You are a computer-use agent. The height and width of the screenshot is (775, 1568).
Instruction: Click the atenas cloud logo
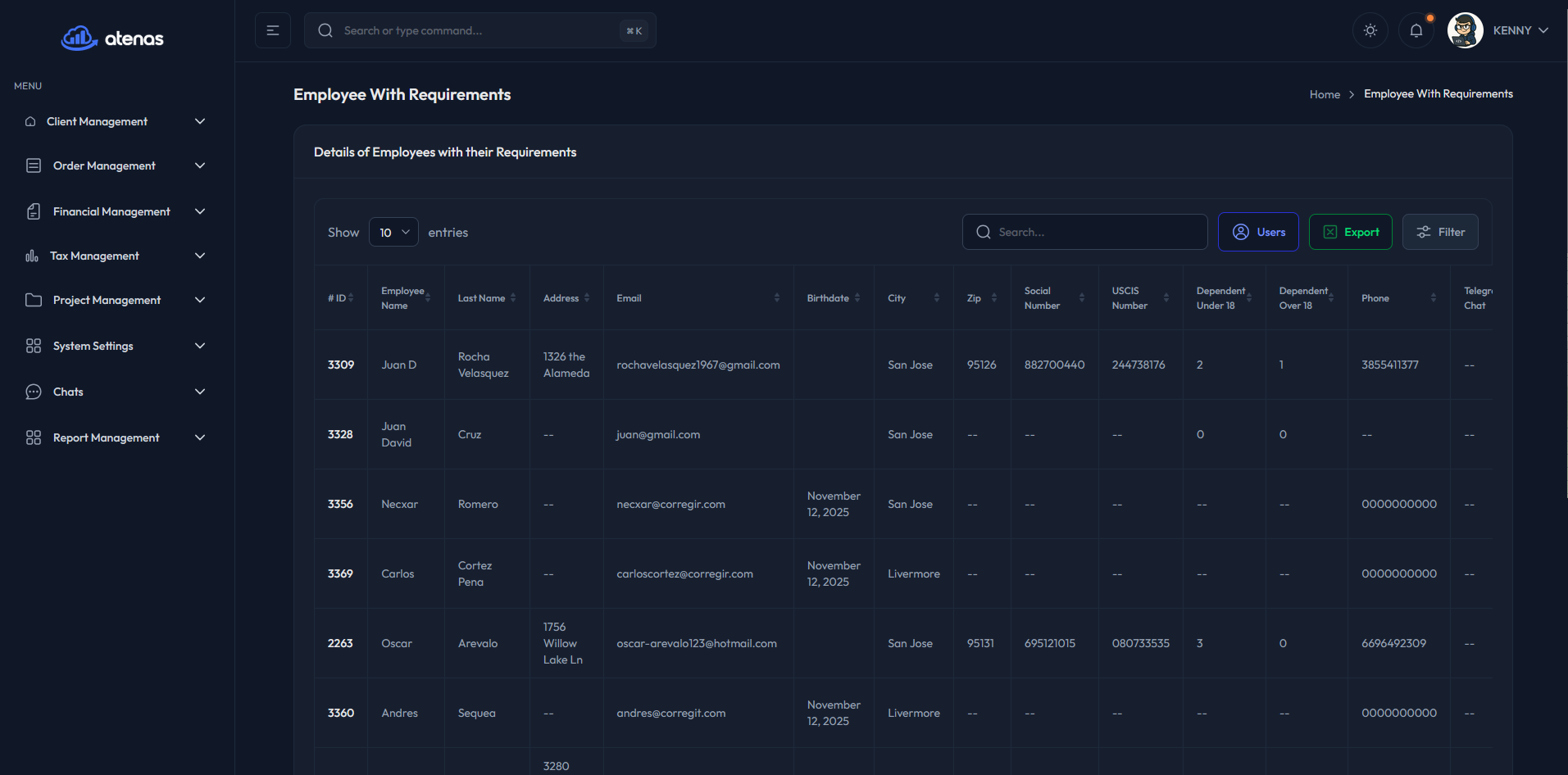point(80,38)
